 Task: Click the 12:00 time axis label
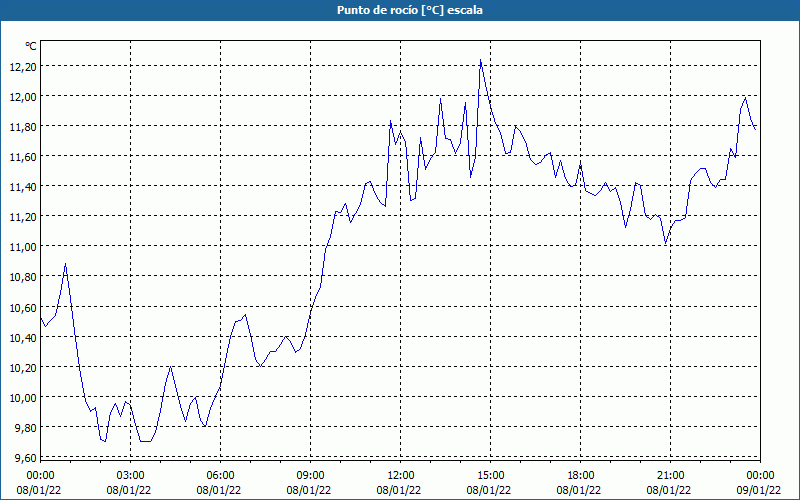tap(401, 476)
